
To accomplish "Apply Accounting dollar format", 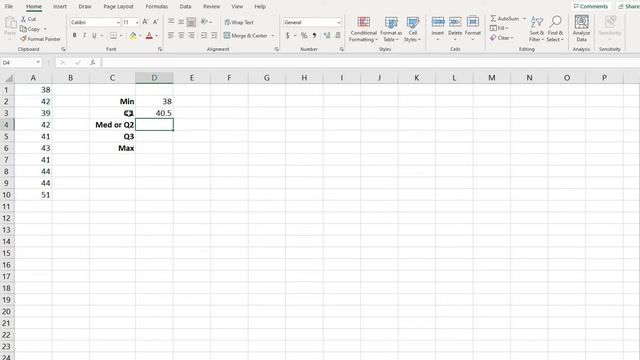I will click(x=287, y=36).
